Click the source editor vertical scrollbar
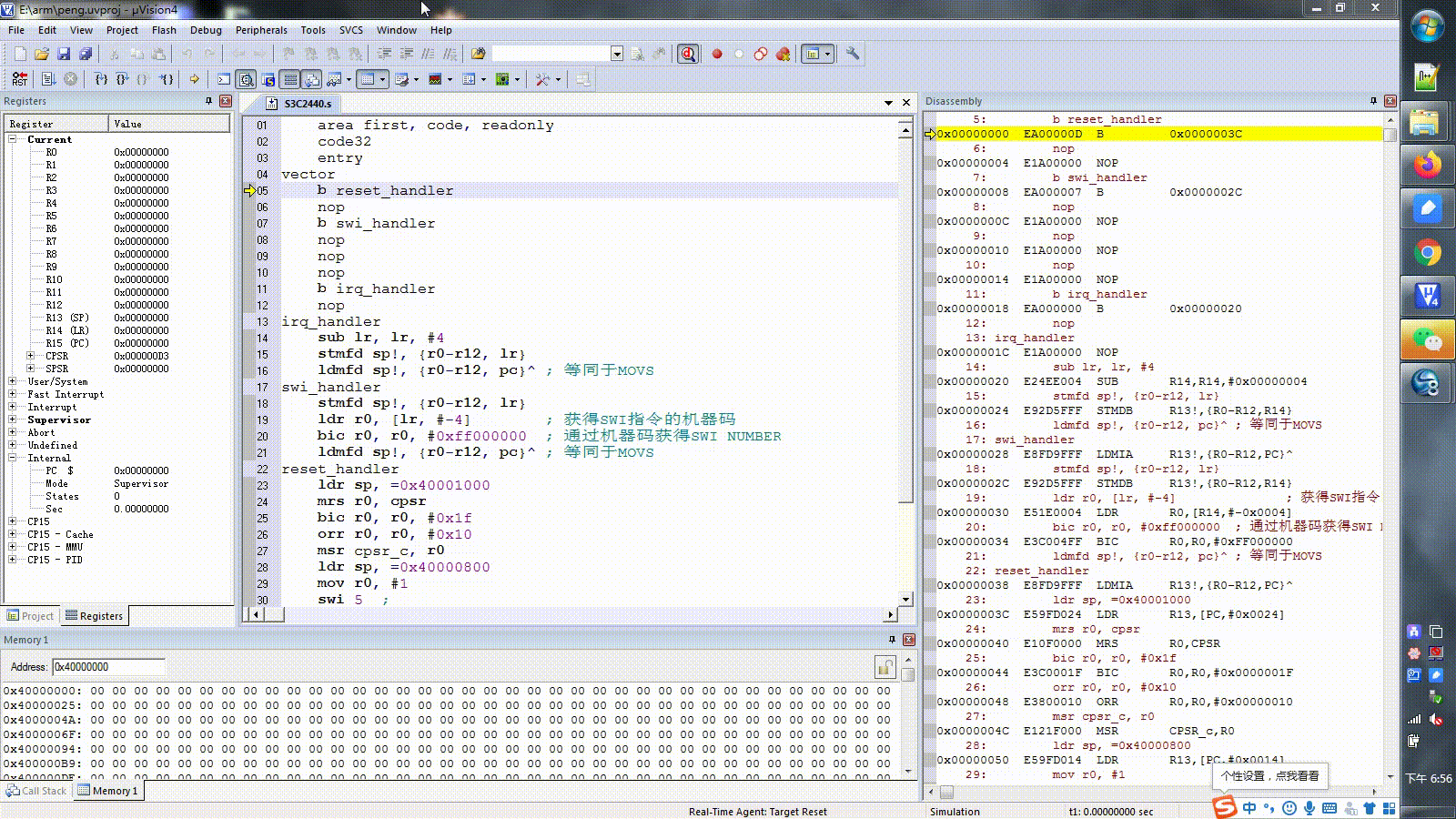Viewport: 1456px width, 819px height. tap(905, 363)
